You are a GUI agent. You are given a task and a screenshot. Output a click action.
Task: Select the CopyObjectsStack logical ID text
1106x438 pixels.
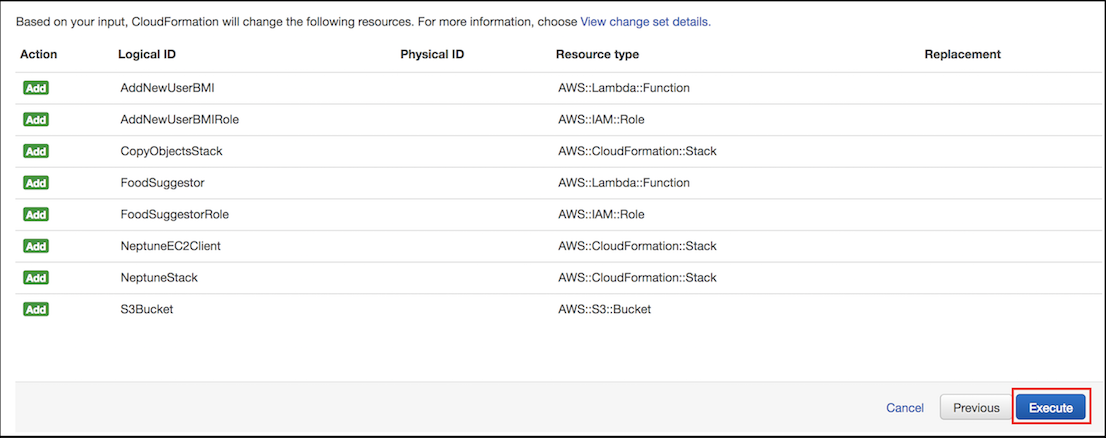172,151
